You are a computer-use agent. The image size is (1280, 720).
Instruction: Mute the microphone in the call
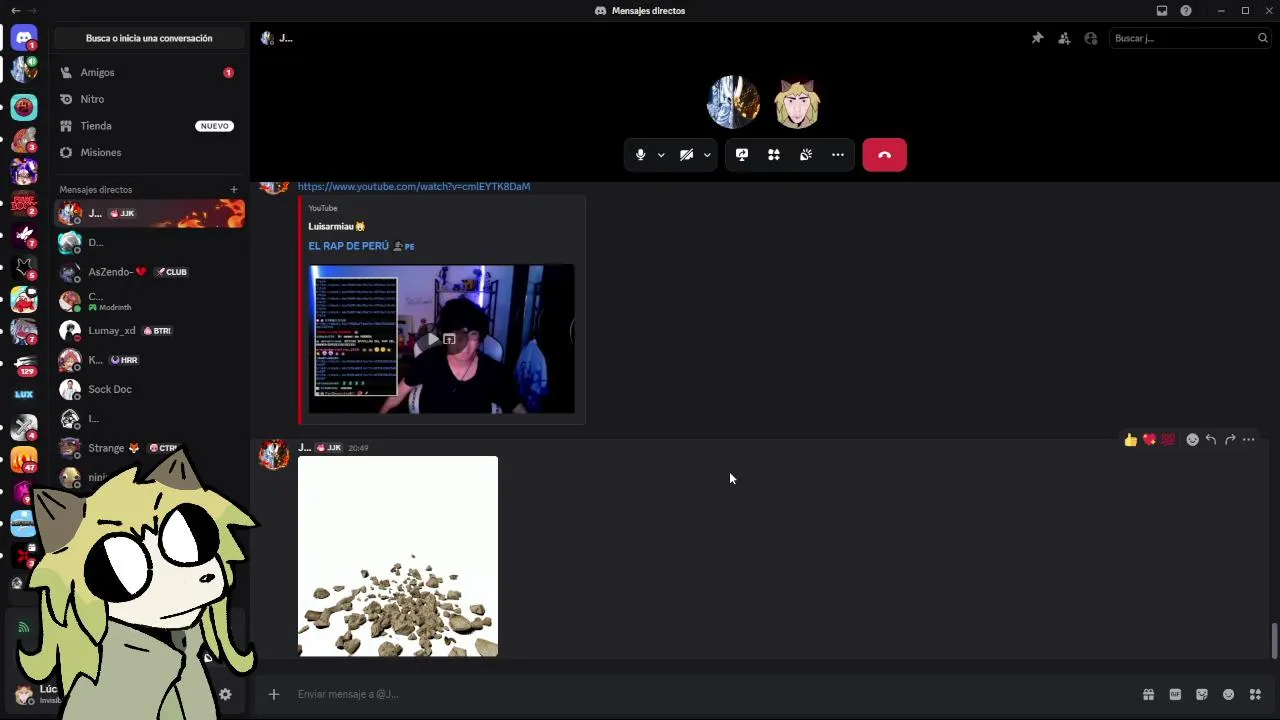[x=640, y=155]
